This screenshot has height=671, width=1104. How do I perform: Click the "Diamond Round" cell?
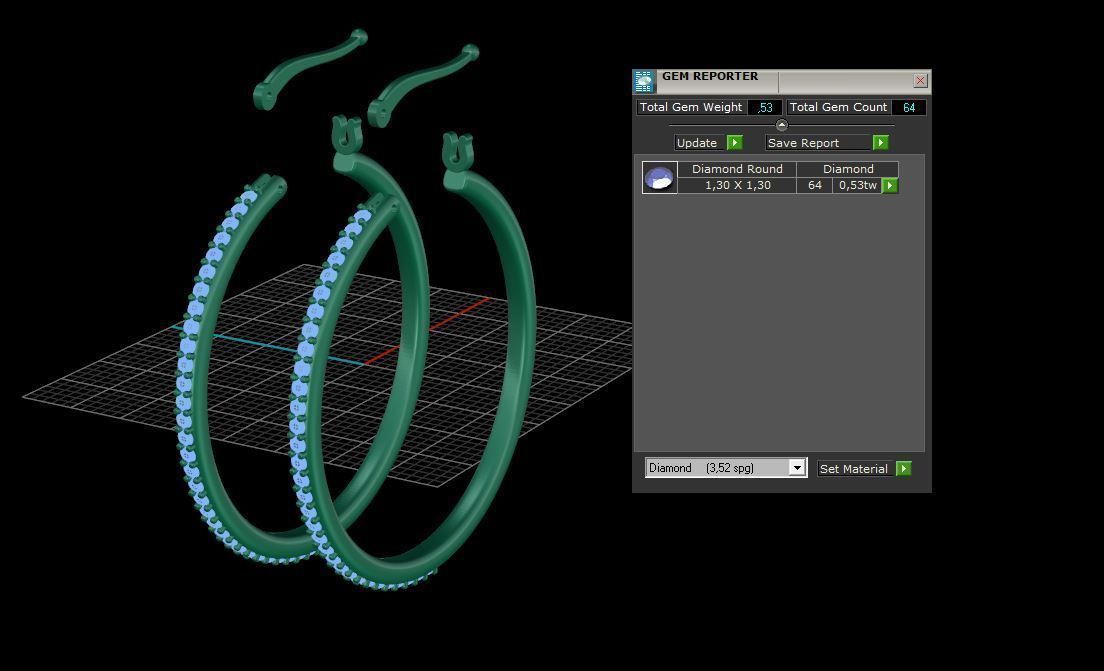pos(737,169)
